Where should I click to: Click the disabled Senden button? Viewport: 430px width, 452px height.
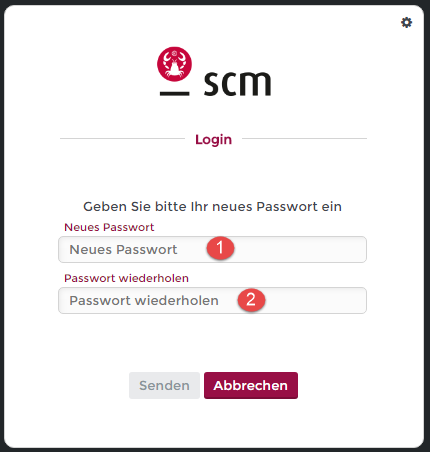pyautogui.click(x=164, y=385)
